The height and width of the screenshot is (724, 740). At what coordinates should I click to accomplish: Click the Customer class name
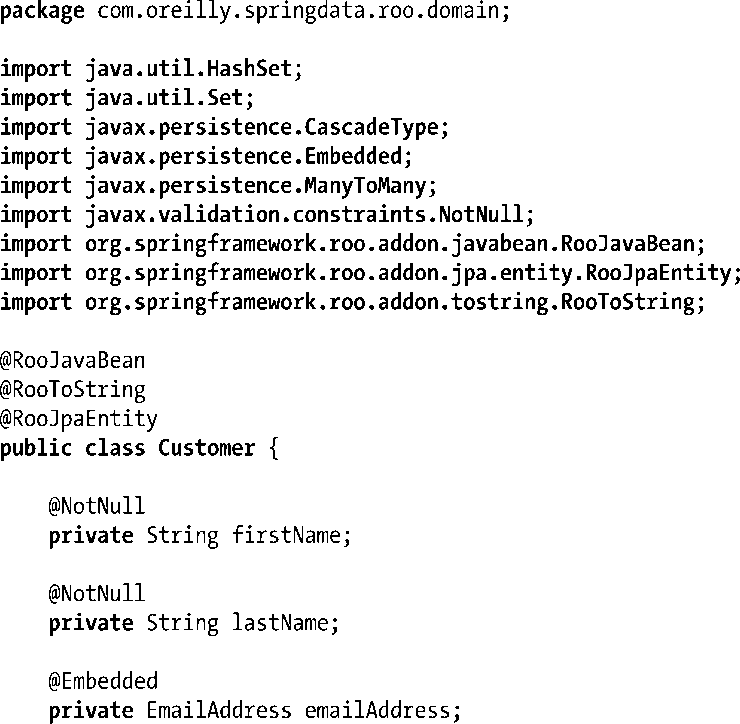[x=207, y=448]
